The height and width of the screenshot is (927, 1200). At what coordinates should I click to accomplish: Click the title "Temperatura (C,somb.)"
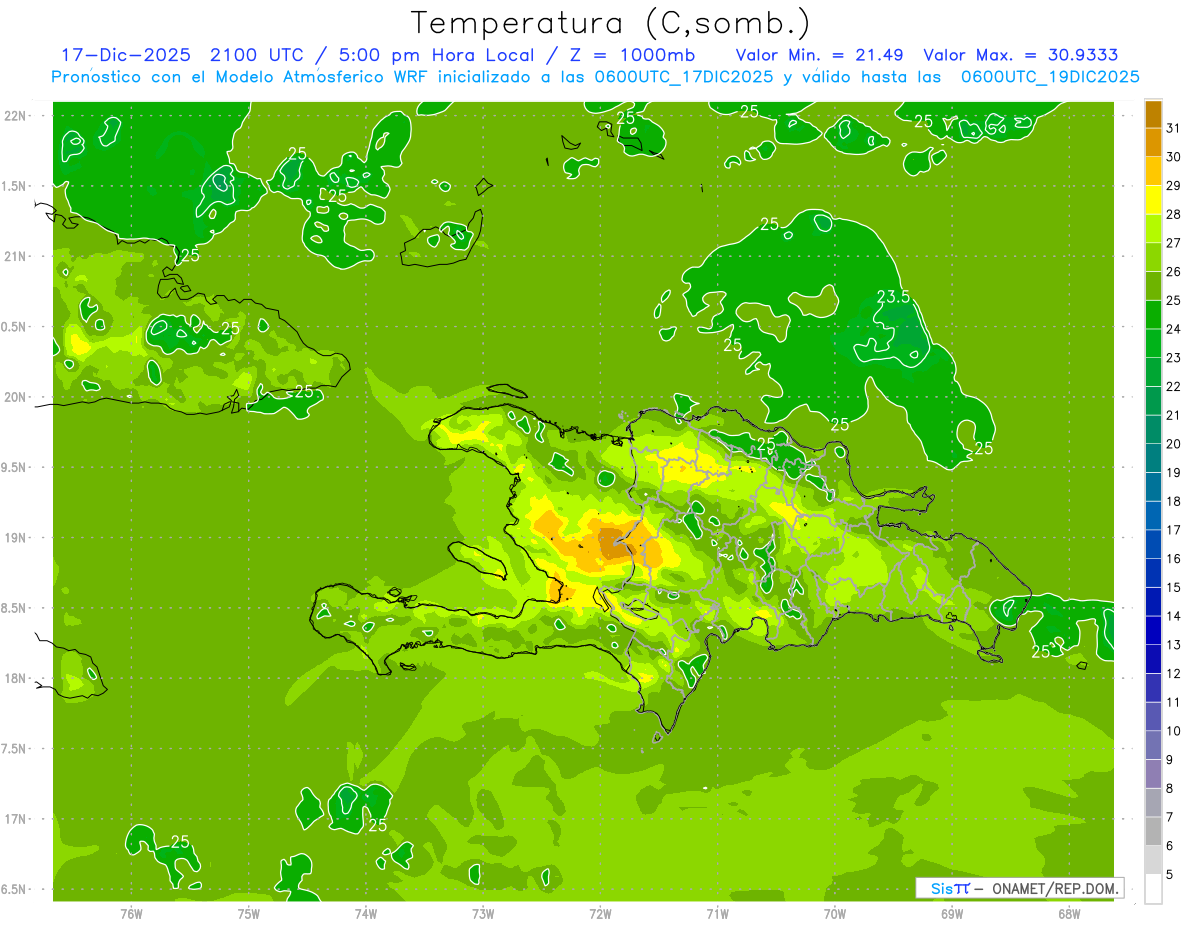(611, 24)
